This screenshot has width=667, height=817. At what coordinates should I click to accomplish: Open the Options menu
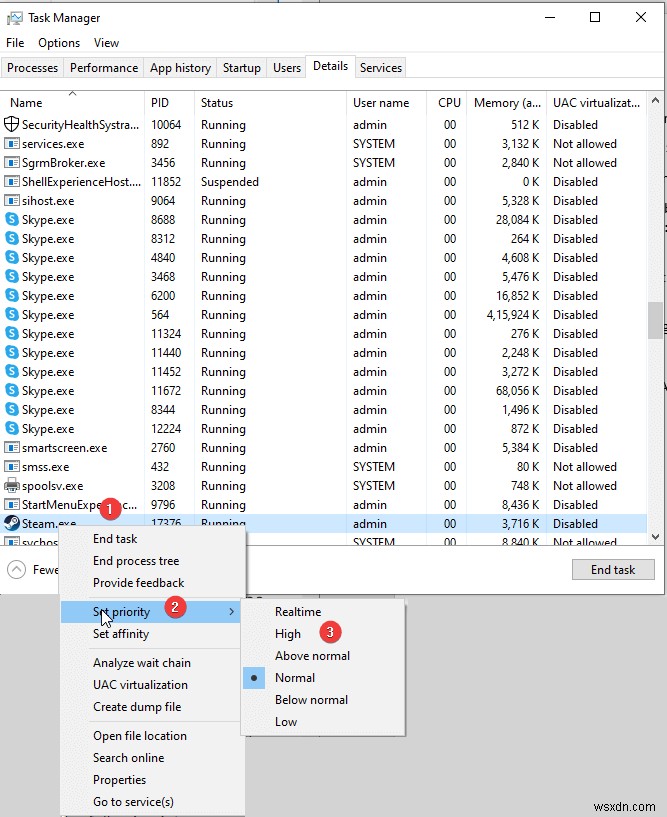tap(59, 43)
